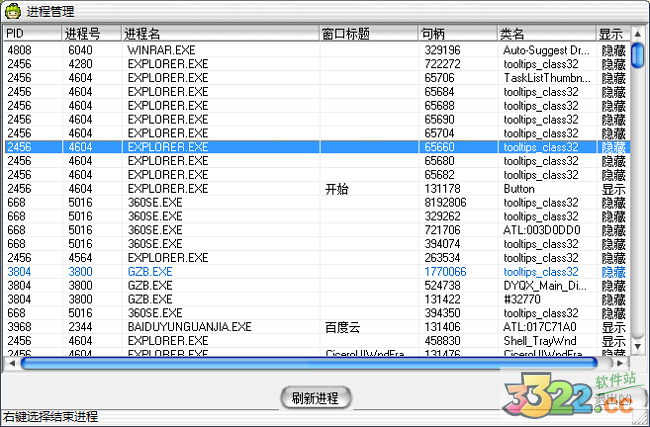
Task: Select 360SE.EXE row with handle 394350
Action: (x=317, y=313)
